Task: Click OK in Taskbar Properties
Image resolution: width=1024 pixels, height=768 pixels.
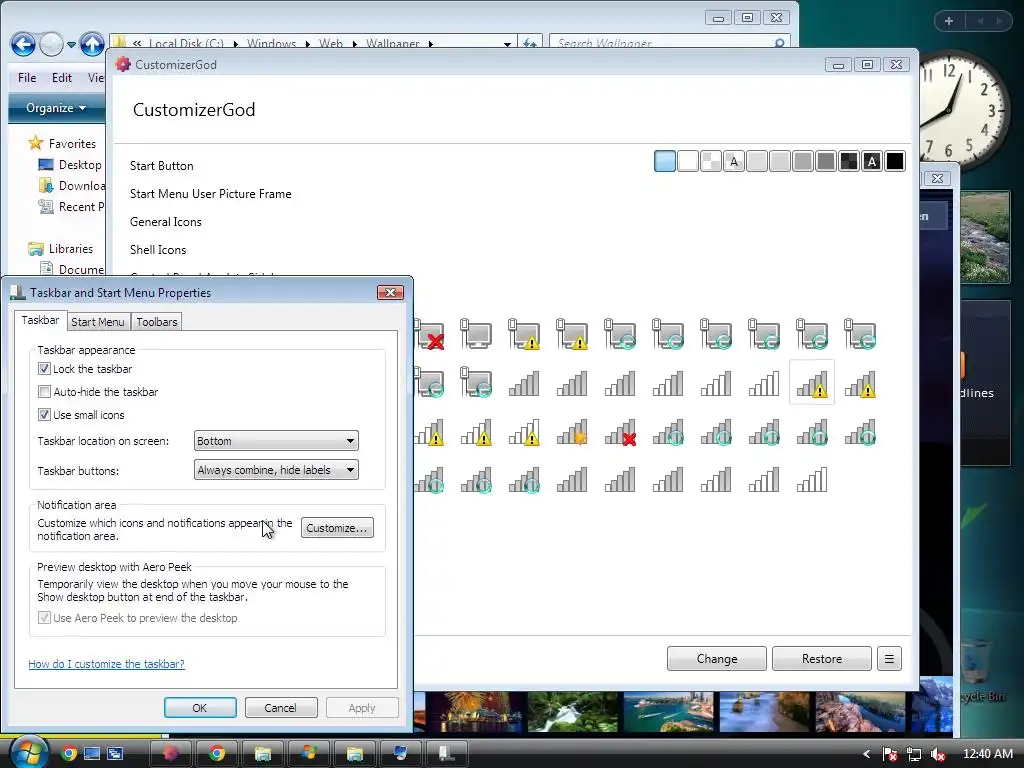Action: pos(200,708)
